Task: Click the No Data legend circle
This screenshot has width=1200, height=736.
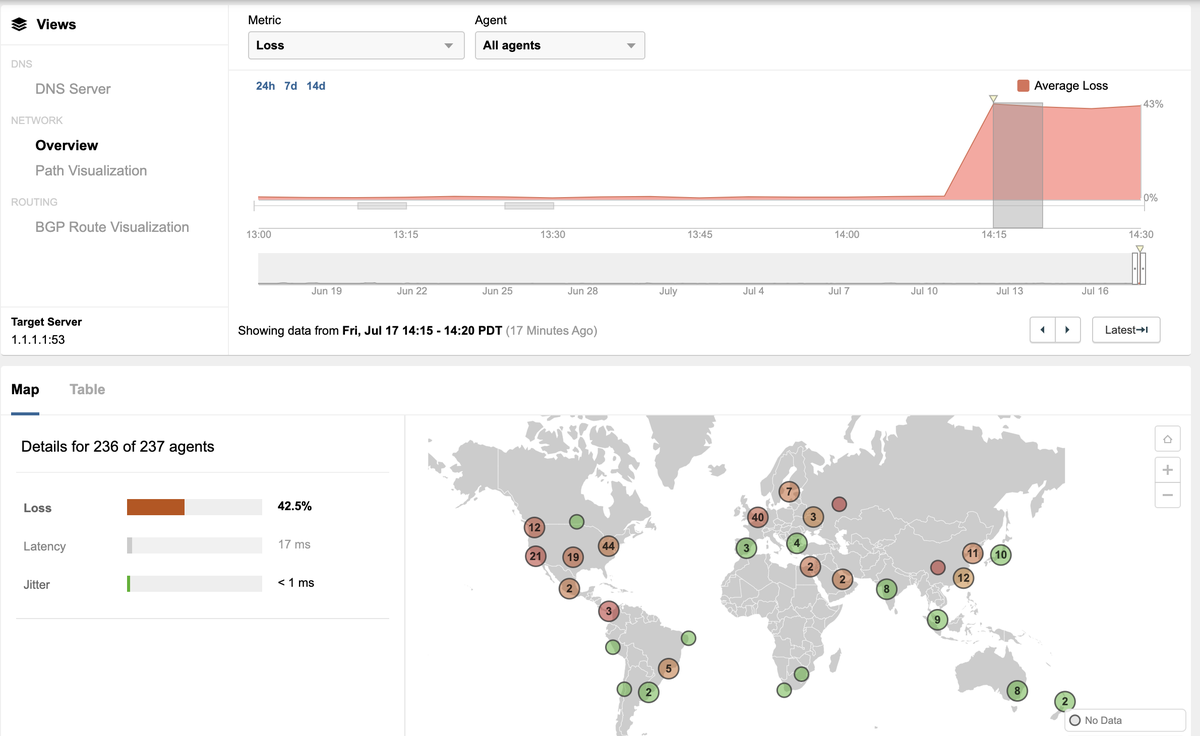Action: [1075, 721]
